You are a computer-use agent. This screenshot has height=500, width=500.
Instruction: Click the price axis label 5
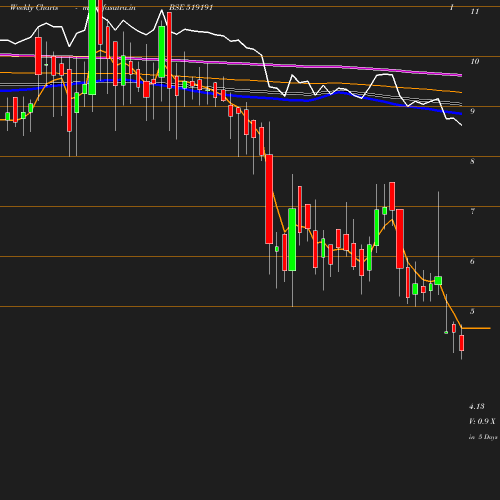(x=472, y=311)
